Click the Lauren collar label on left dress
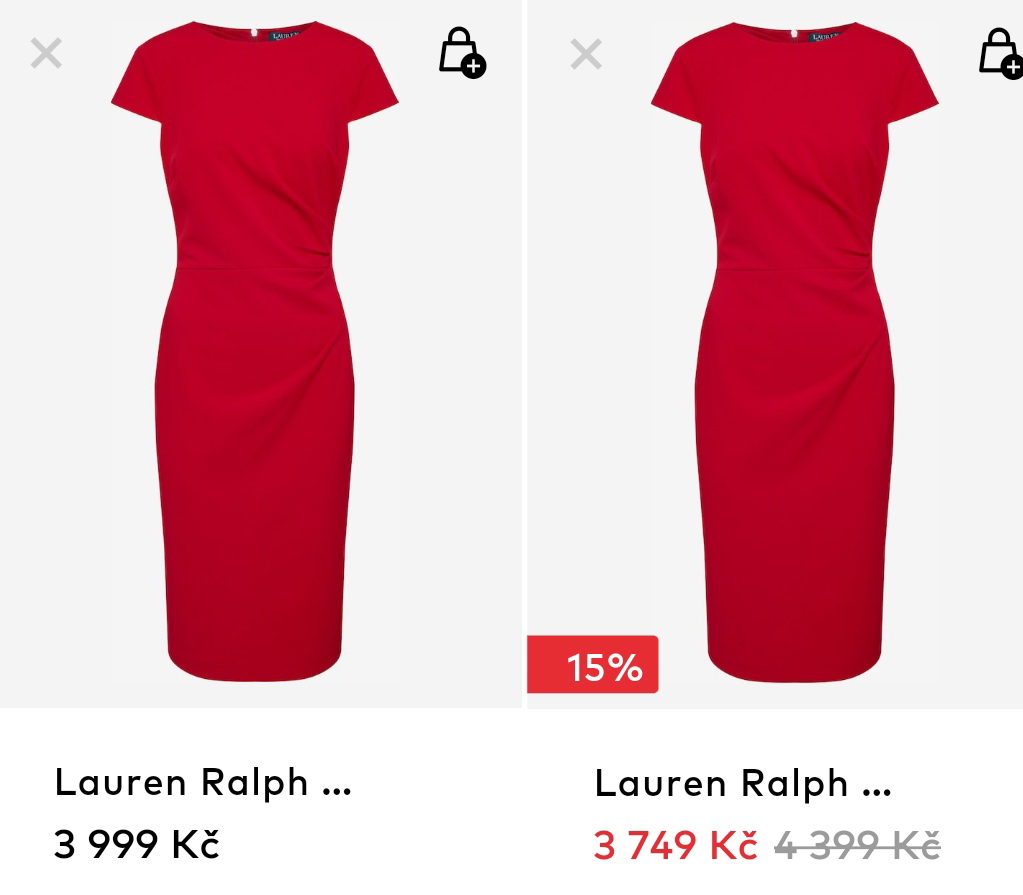This screenshot has width=1023, height=895. [x=284, y=35]
